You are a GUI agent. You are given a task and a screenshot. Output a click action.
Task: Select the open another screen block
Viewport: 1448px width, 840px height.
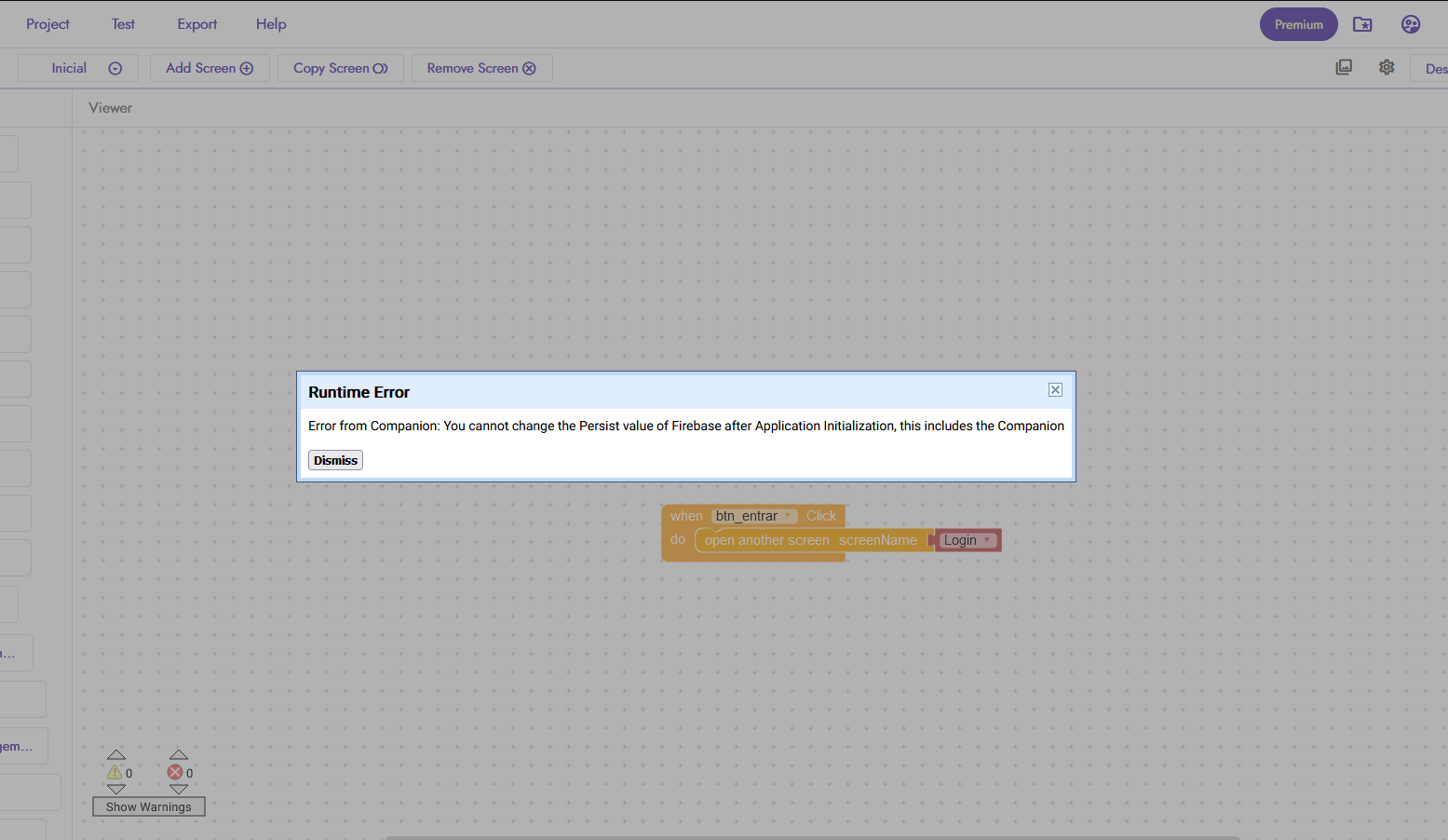[765, 540]
